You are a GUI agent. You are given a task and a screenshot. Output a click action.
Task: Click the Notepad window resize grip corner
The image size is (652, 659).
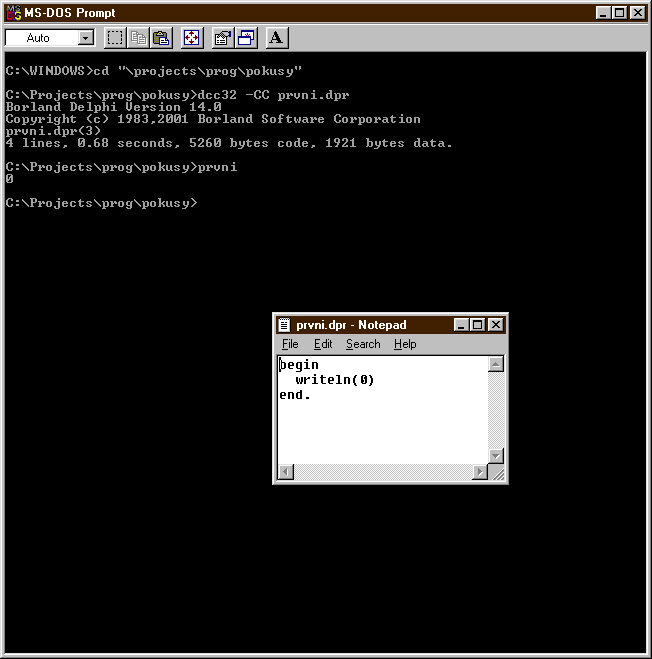(x=497, y=473)
